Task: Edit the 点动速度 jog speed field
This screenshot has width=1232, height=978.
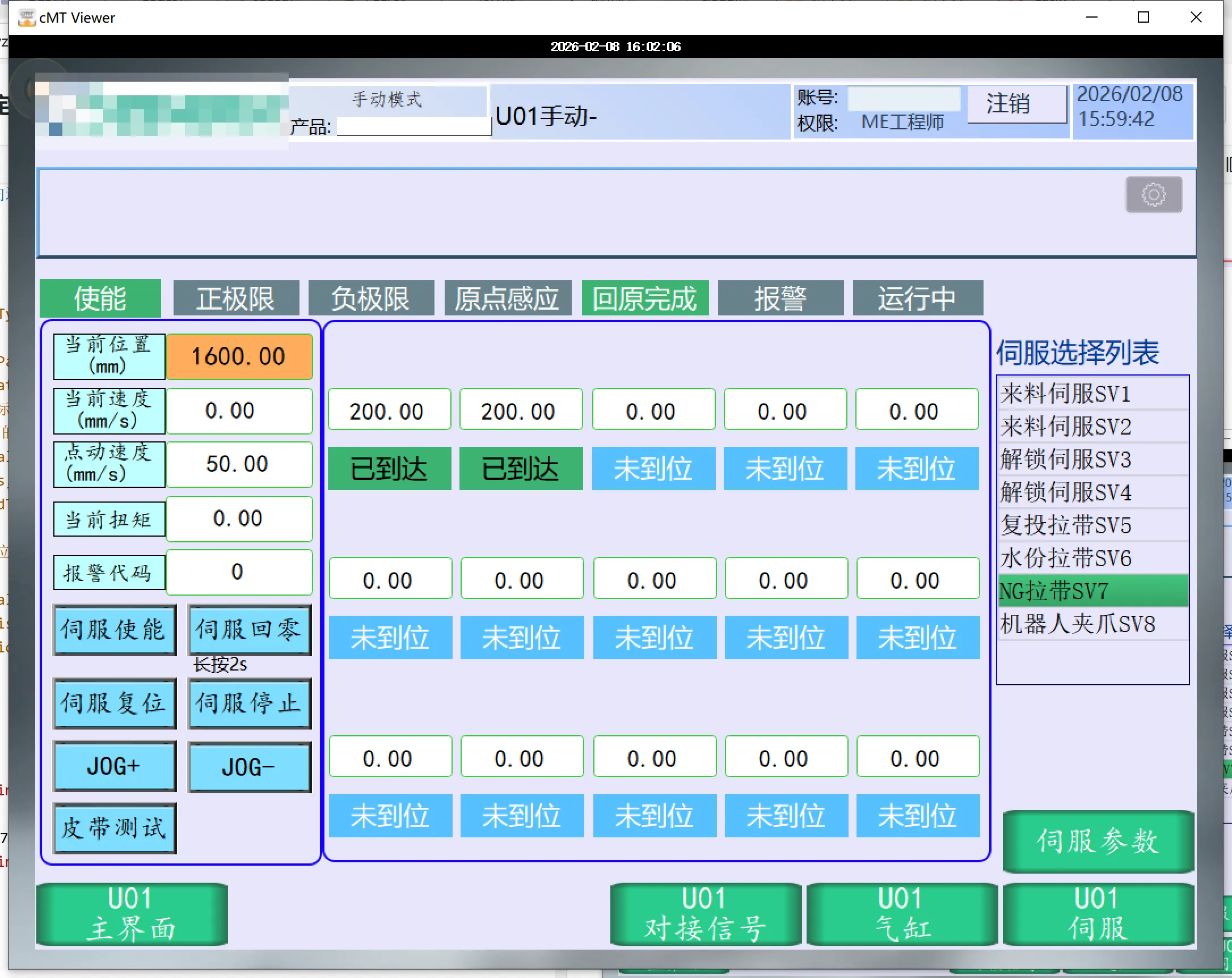Action: 239,463
